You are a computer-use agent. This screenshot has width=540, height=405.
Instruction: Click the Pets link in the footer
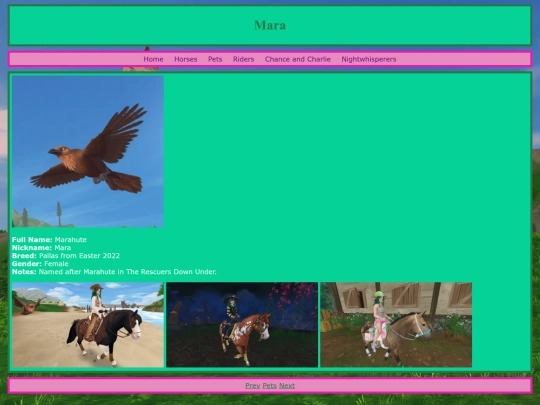[269, 386]
